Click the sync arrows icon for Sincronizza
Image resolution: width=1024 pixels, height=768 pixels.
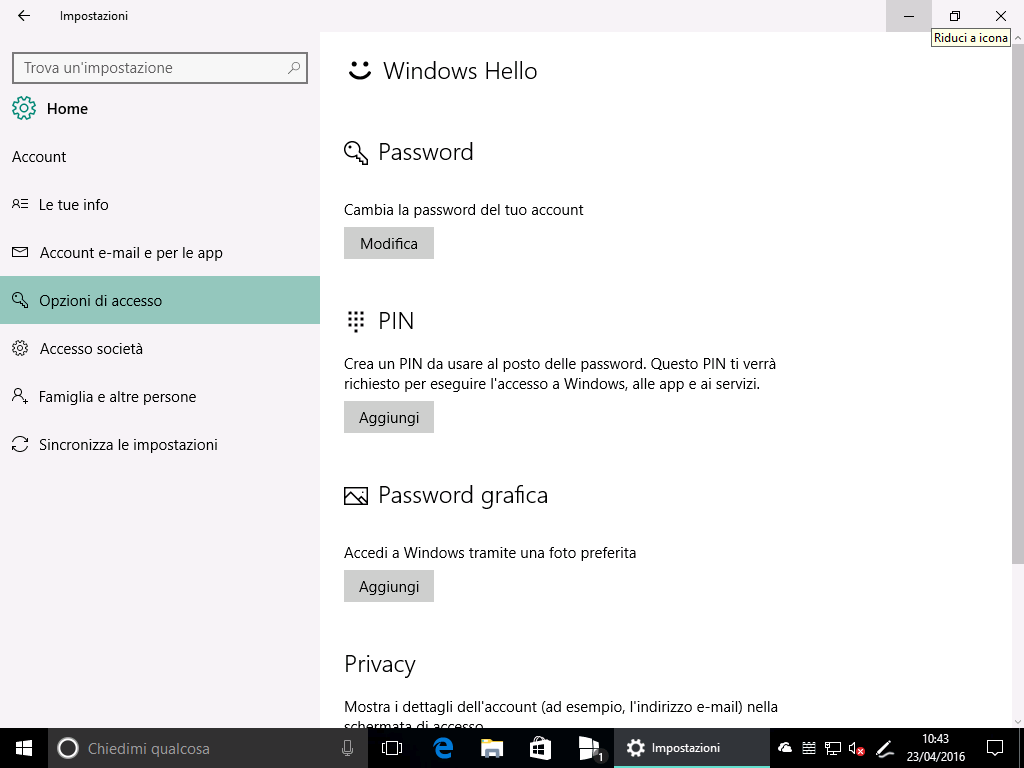coord(20,444)
